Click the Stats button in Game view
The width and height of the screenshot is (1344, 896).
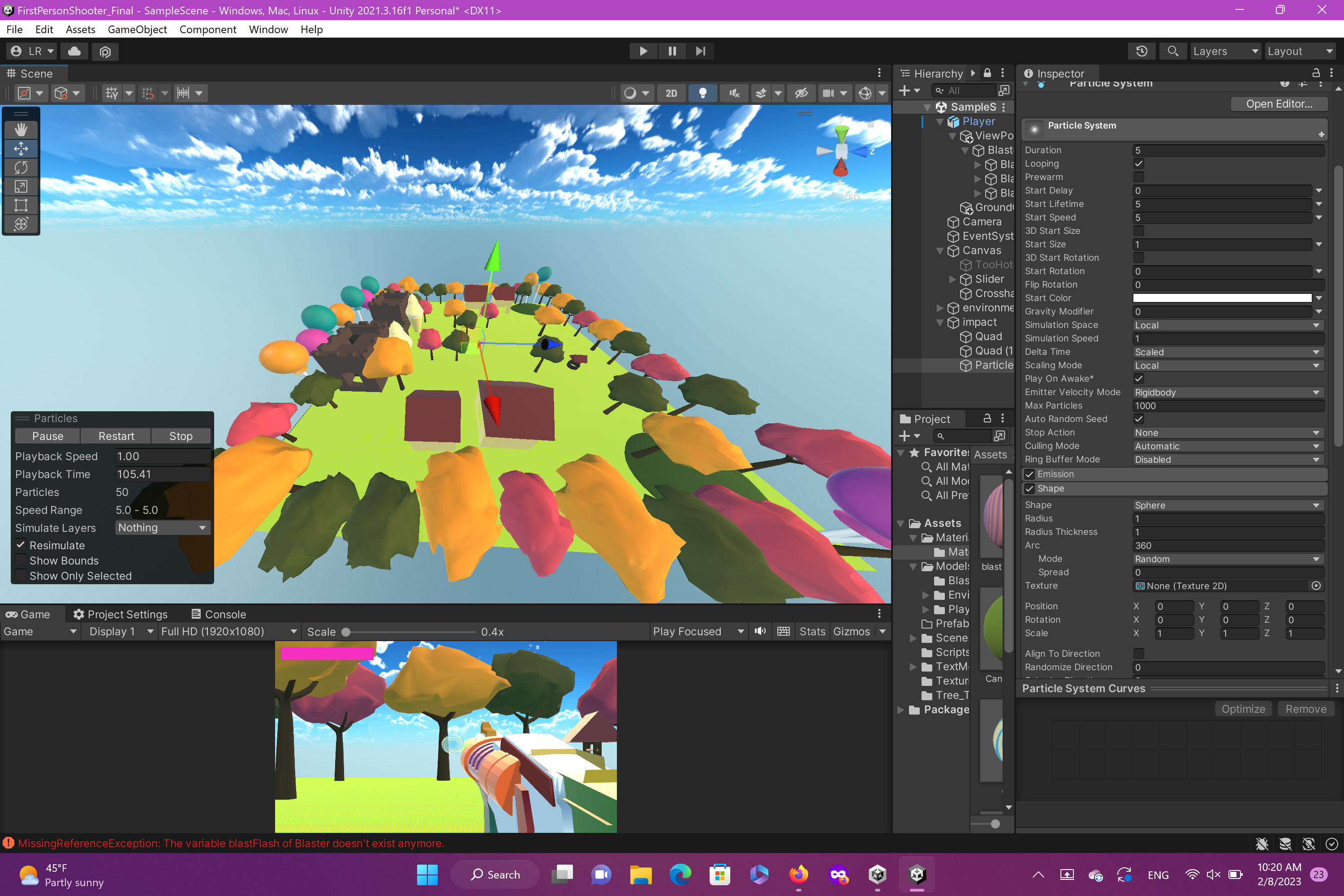coord(812,631)
